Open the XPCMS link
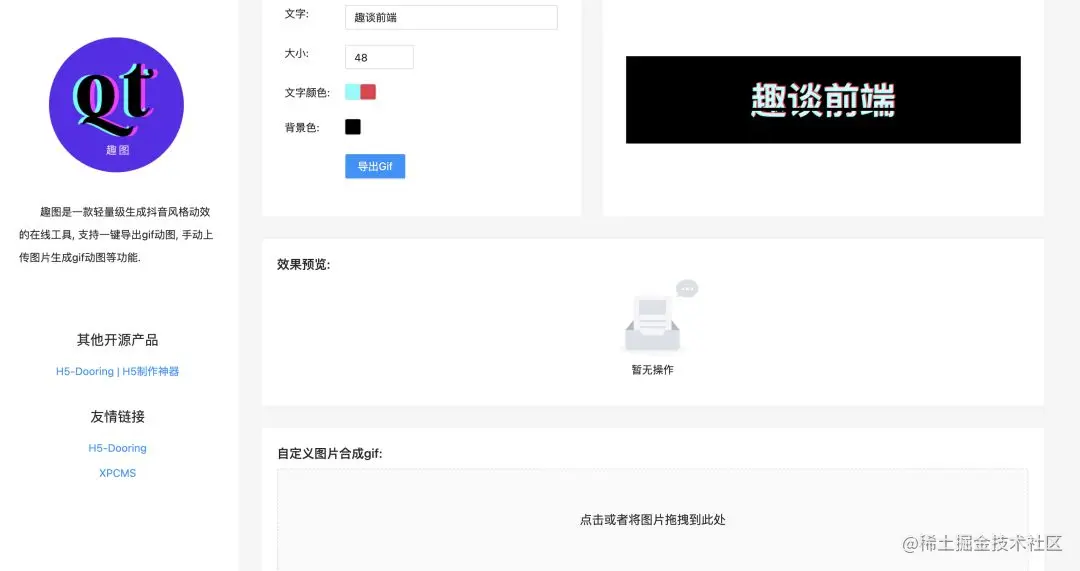The image size is (1080, 571). click(x=117, y=473)
